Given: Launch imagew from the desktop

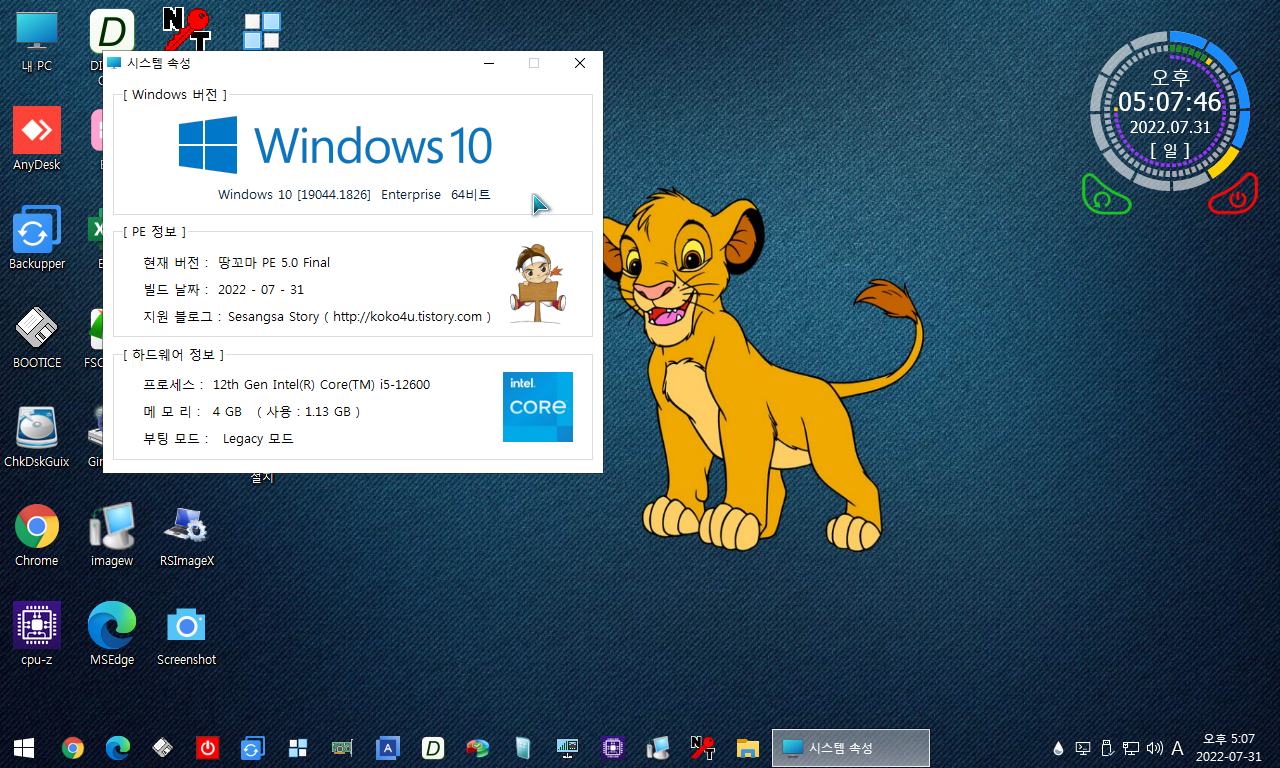Looking at the screenshot, I should pyautogui.click(x=112, y=535).
